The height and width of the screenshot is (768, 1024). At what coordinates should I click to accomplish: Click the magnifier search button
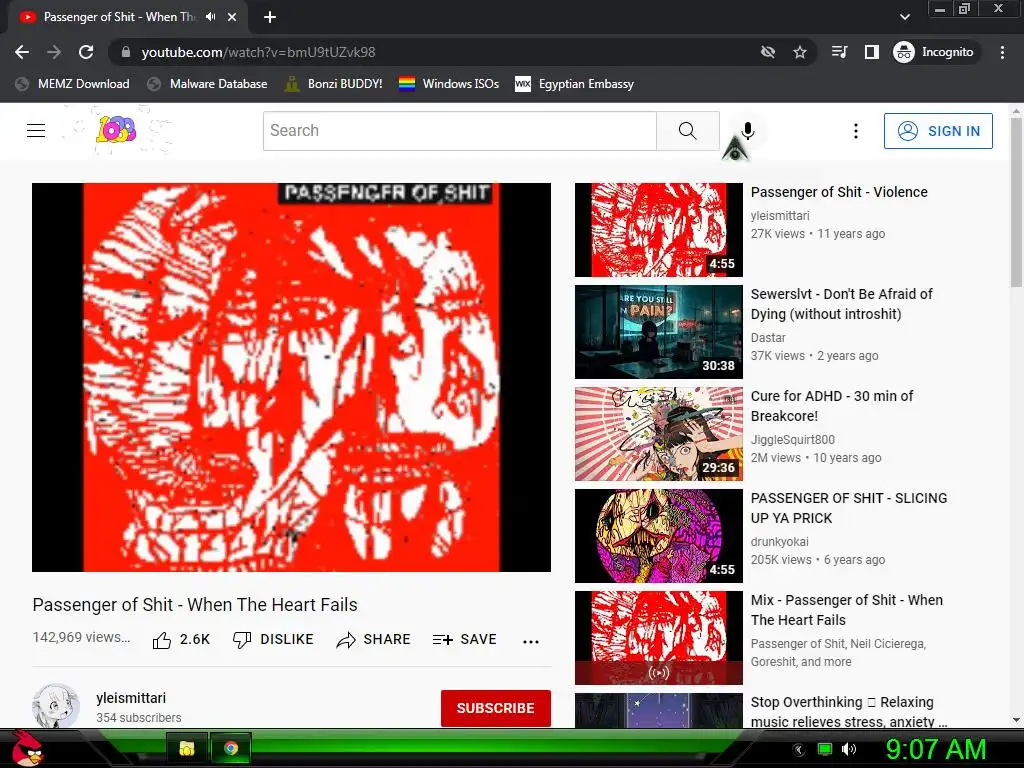688,131
